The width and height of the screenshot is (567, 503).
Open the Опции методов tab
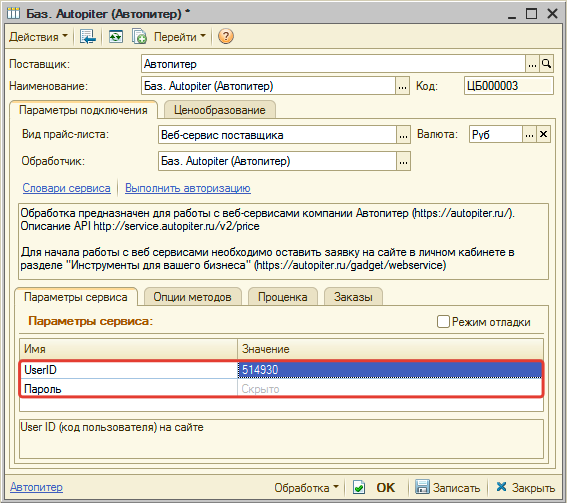pos(192,297)
